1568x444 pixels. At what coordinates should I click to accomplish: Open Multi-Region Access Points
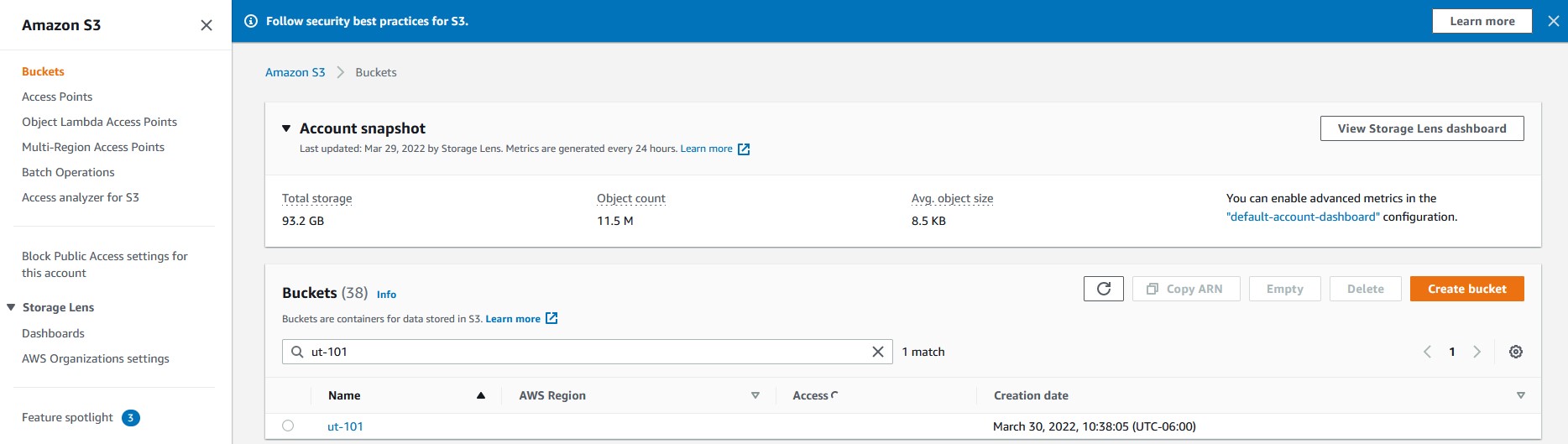point(93,147)
